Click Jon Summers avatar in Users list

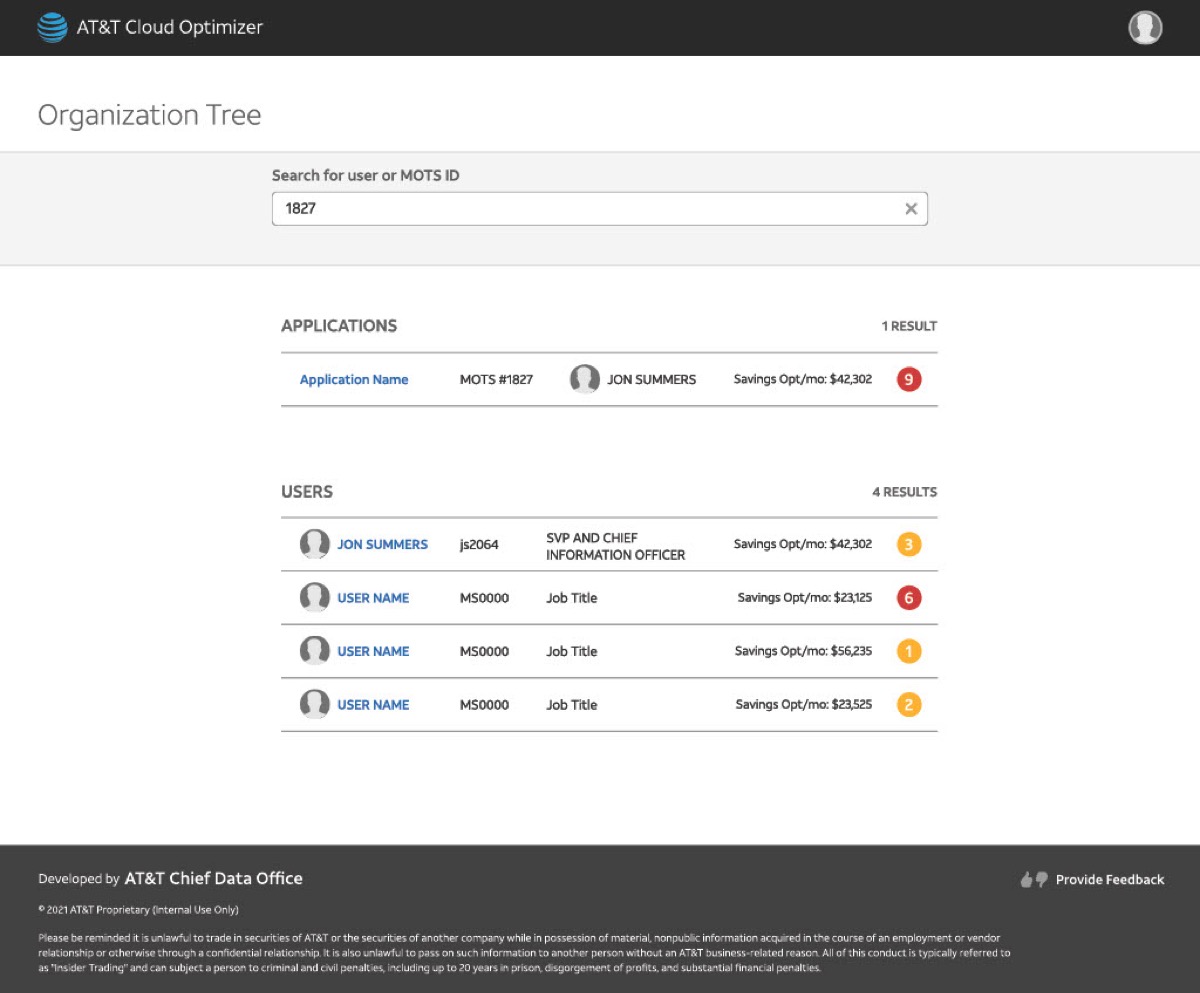[315, 544]
